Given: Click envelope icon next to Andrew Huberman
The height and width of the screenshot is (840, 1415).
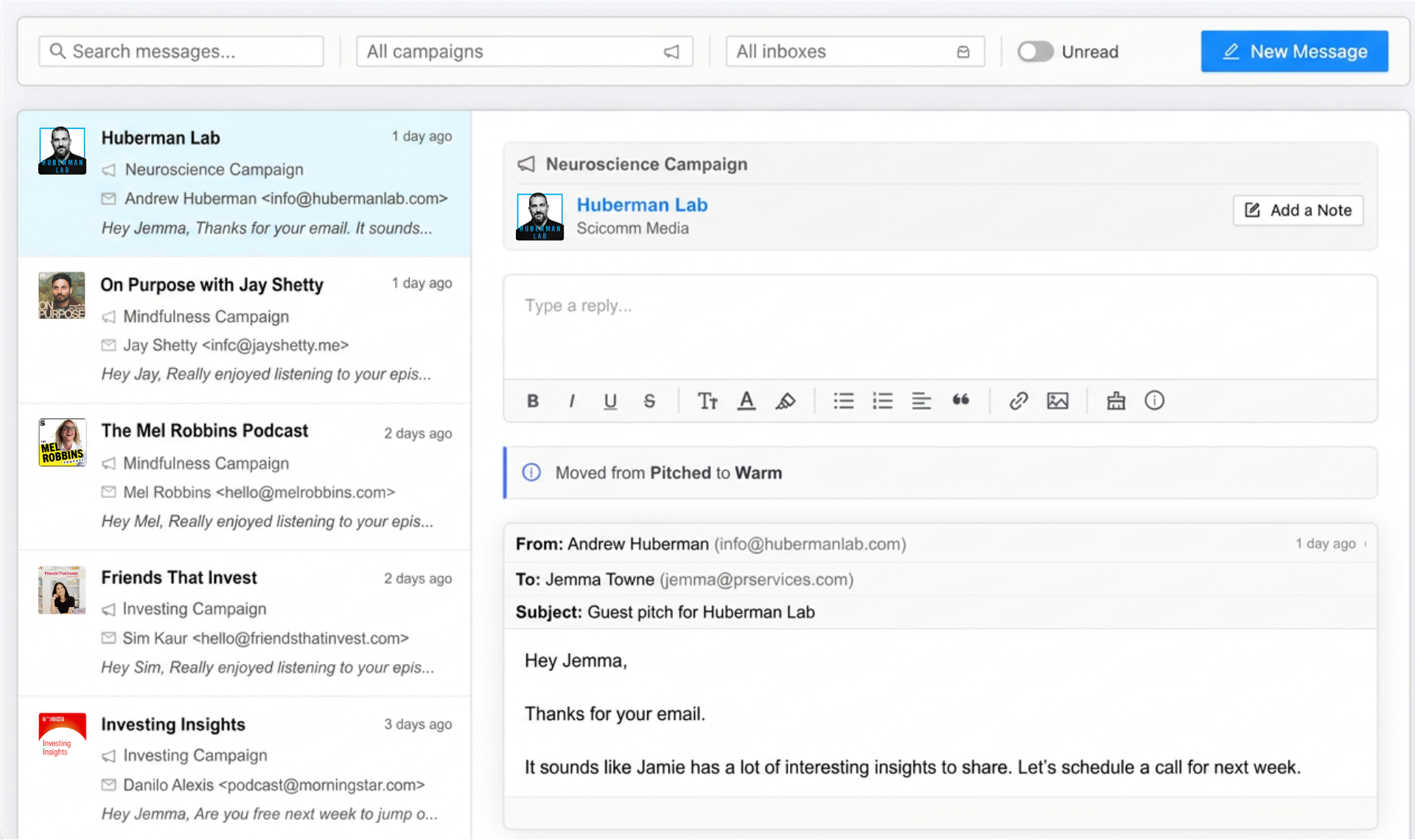Looking at the screenshot, I should (108, 198).
